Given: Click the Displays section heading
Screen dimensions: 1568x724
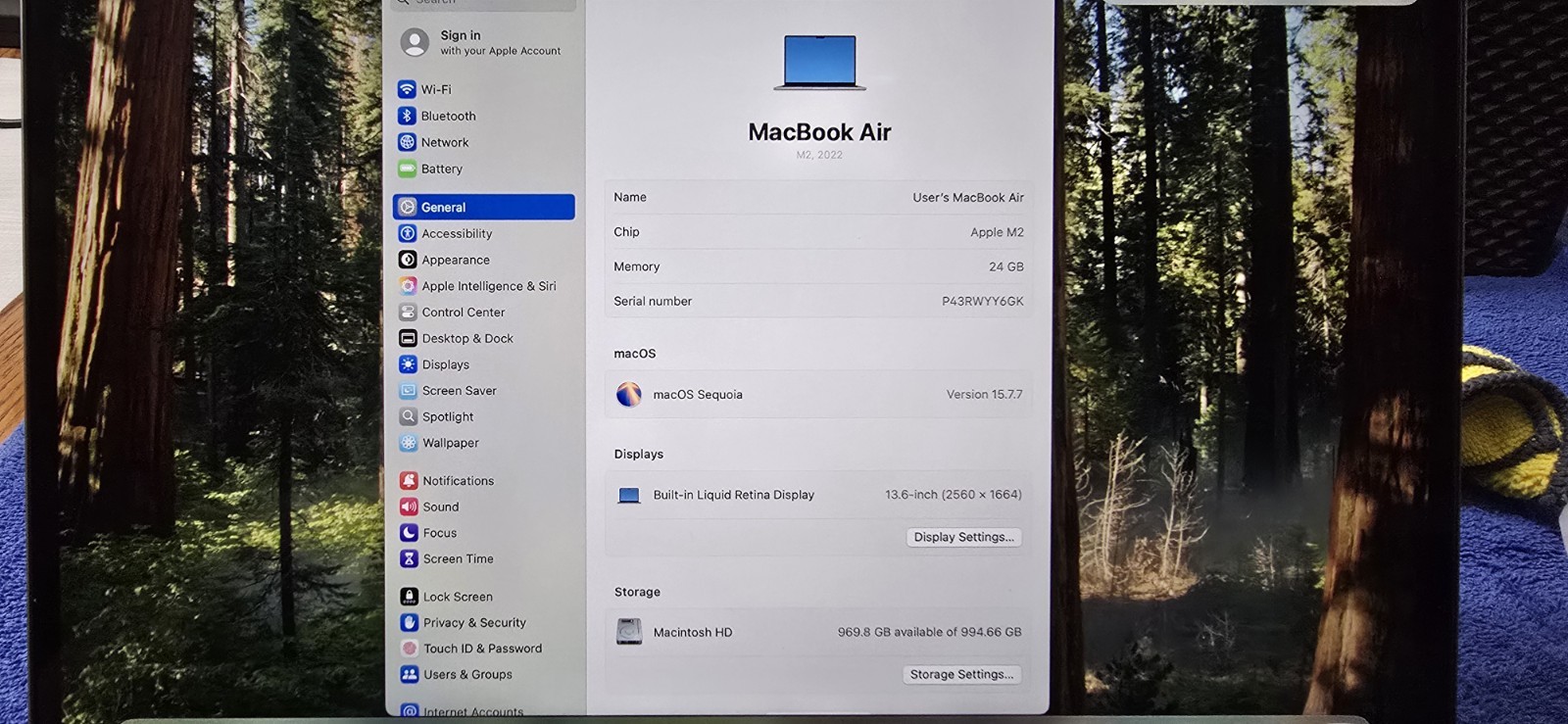Looking at the screenshot, I should tap(638, 454).
